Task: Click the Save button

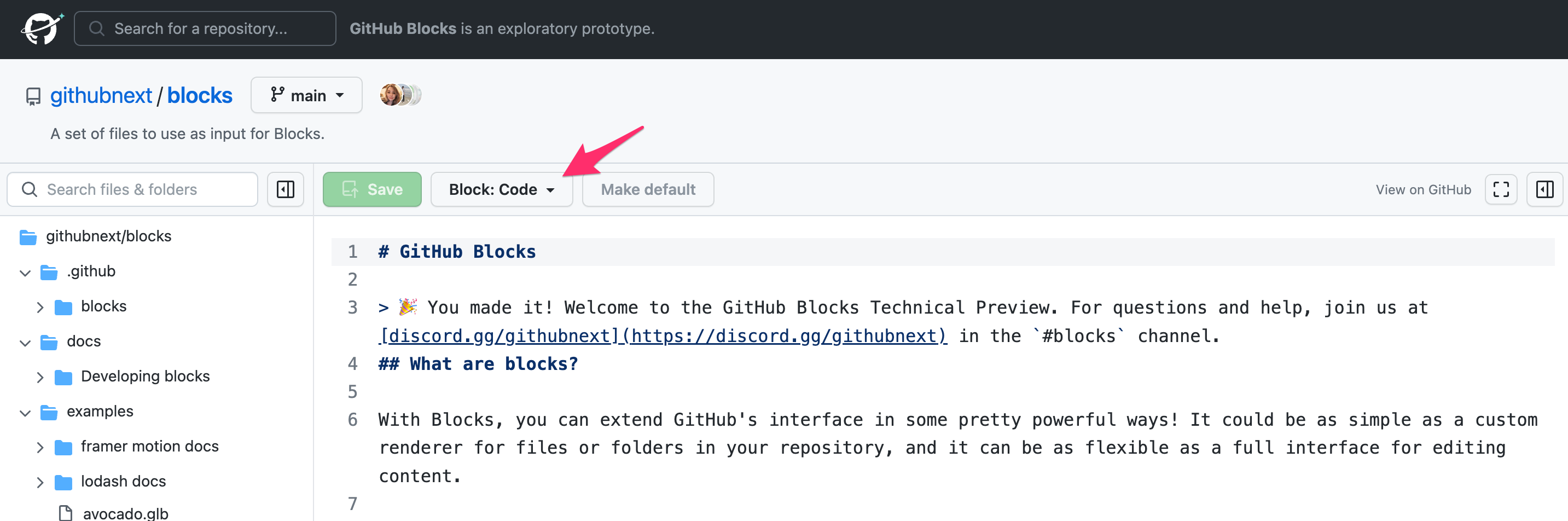Action: (372, 189)
